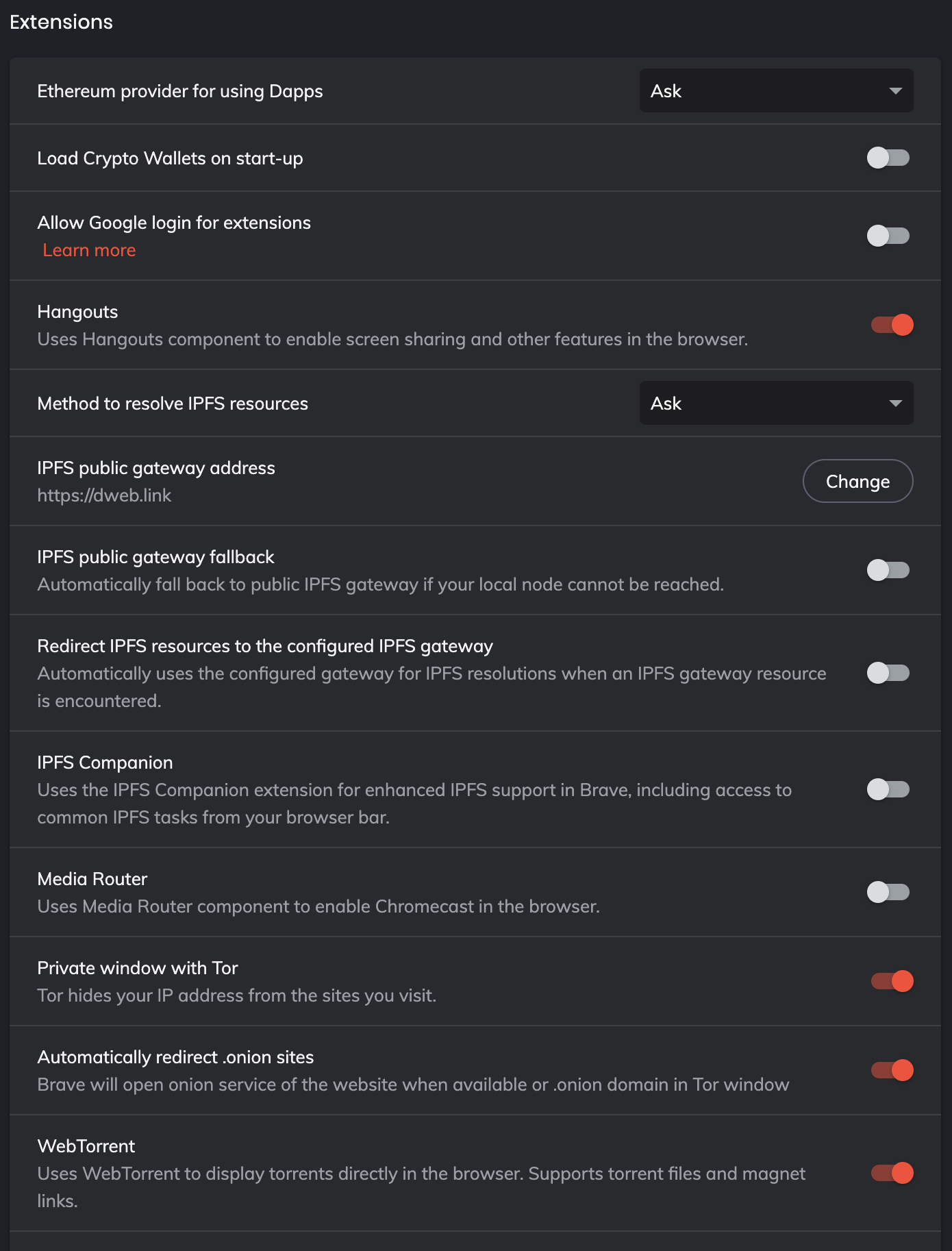Screen dimensions: 952x1251
Task: Open the Learn more link
Action: (89, 250)
